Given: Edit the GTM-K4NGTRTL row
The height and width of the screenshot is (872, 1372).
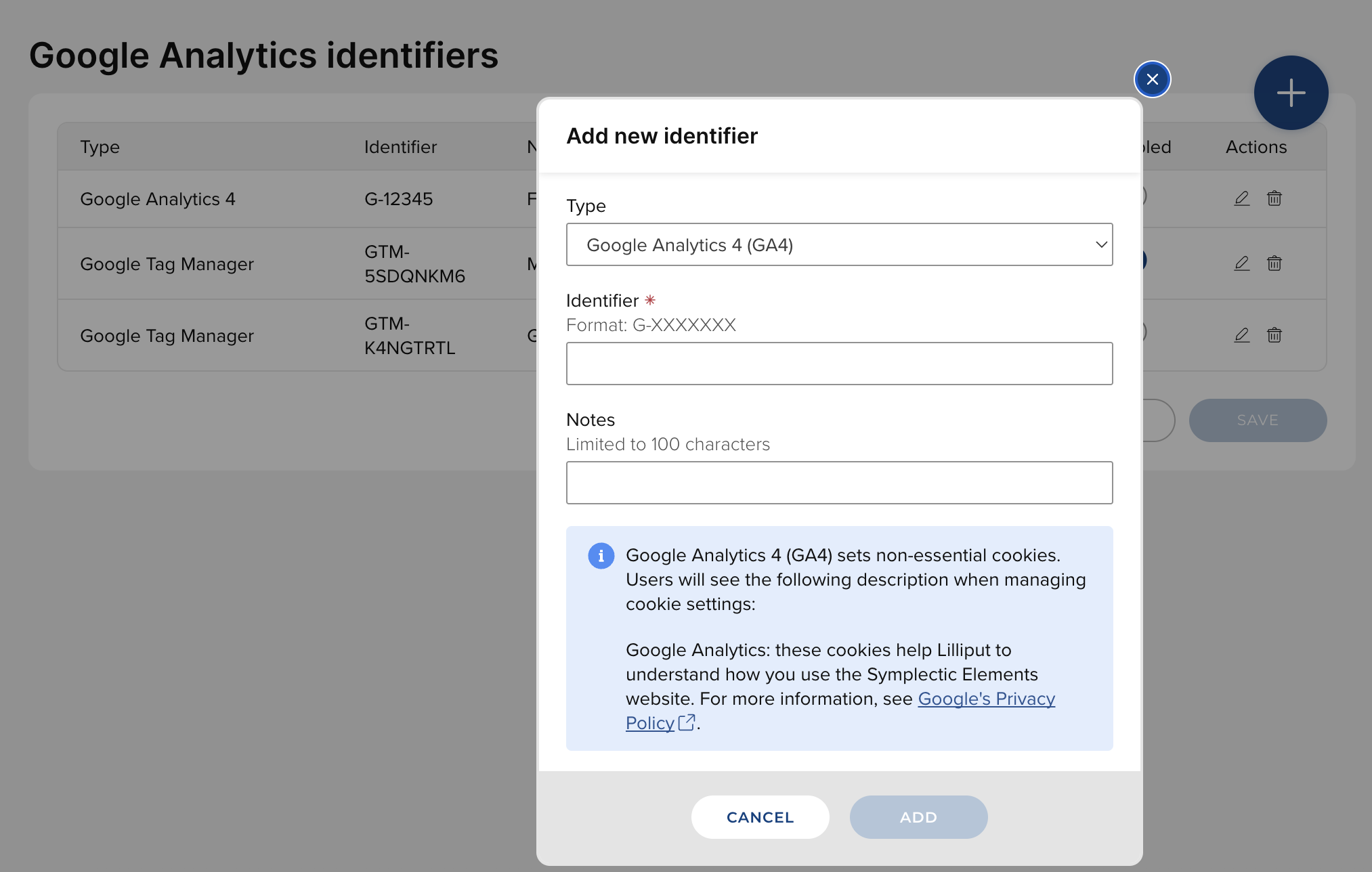Looking at the screenshot, I should click(1241, 335).
